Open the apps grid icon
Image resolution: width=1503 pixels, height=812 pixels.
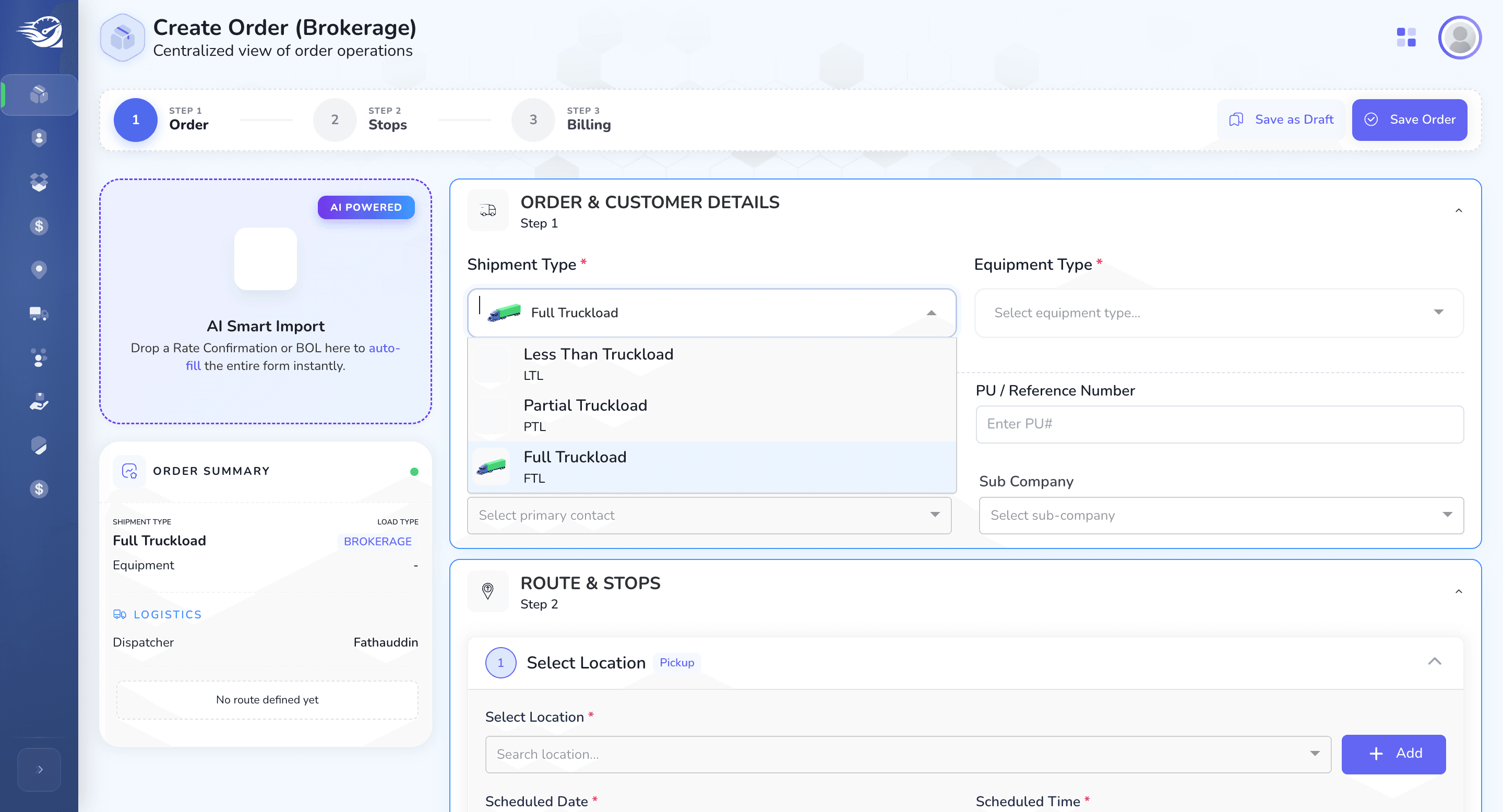pyautogui.click(x=1406, y=38)
